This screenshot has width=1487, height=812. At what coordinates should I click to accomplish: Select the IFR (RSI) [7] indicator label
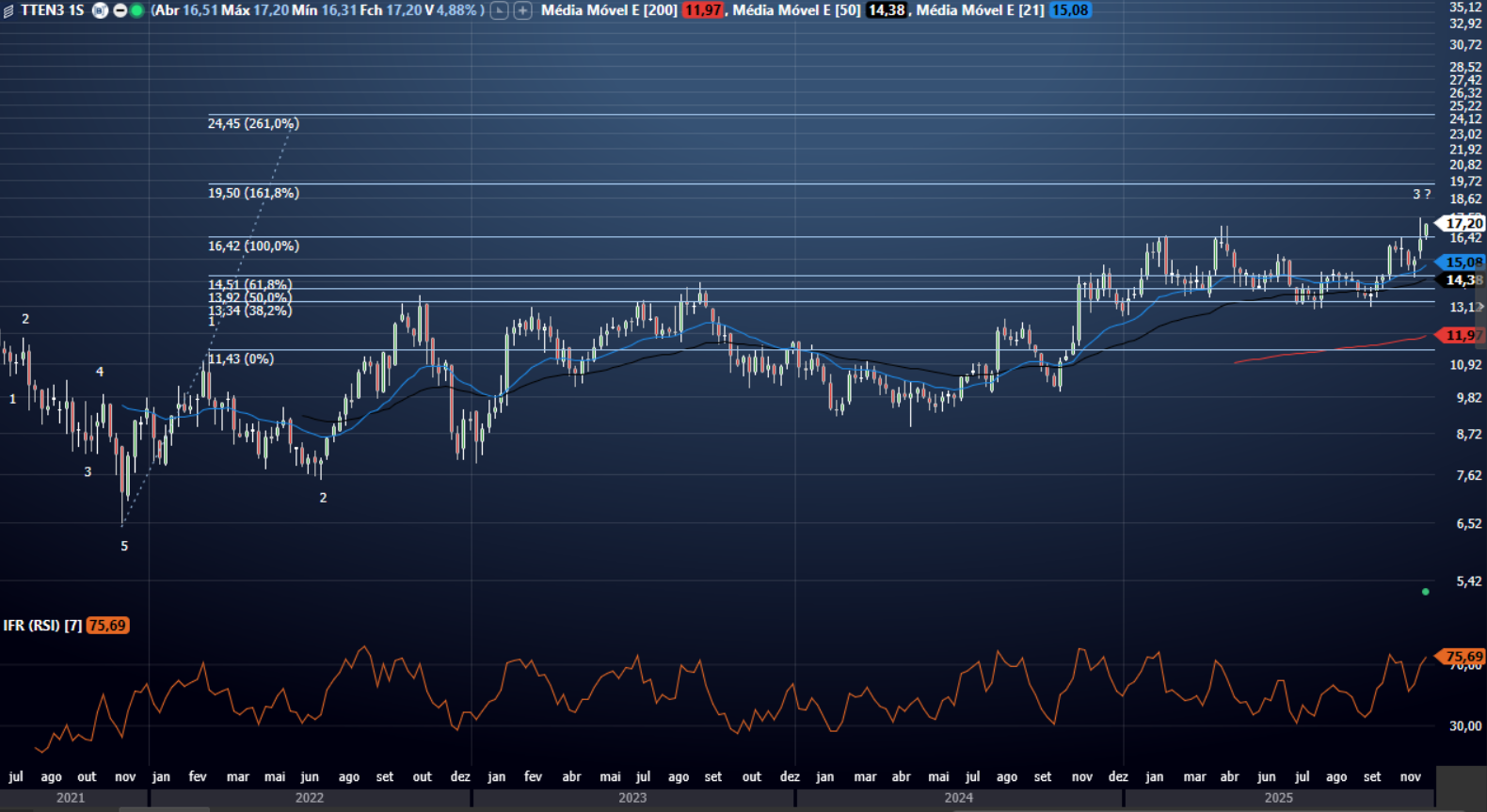coord(42,626)
